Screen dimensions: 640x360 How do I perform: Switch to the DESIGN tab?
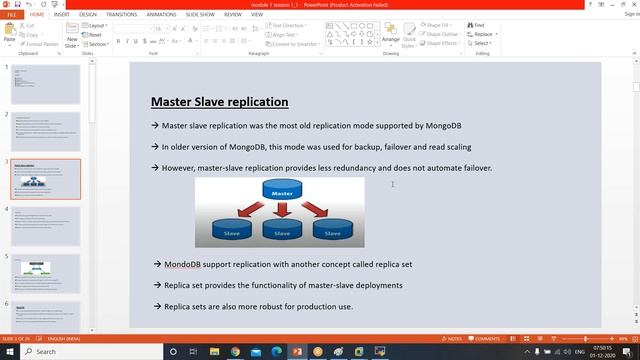click(x=88, y=14)
